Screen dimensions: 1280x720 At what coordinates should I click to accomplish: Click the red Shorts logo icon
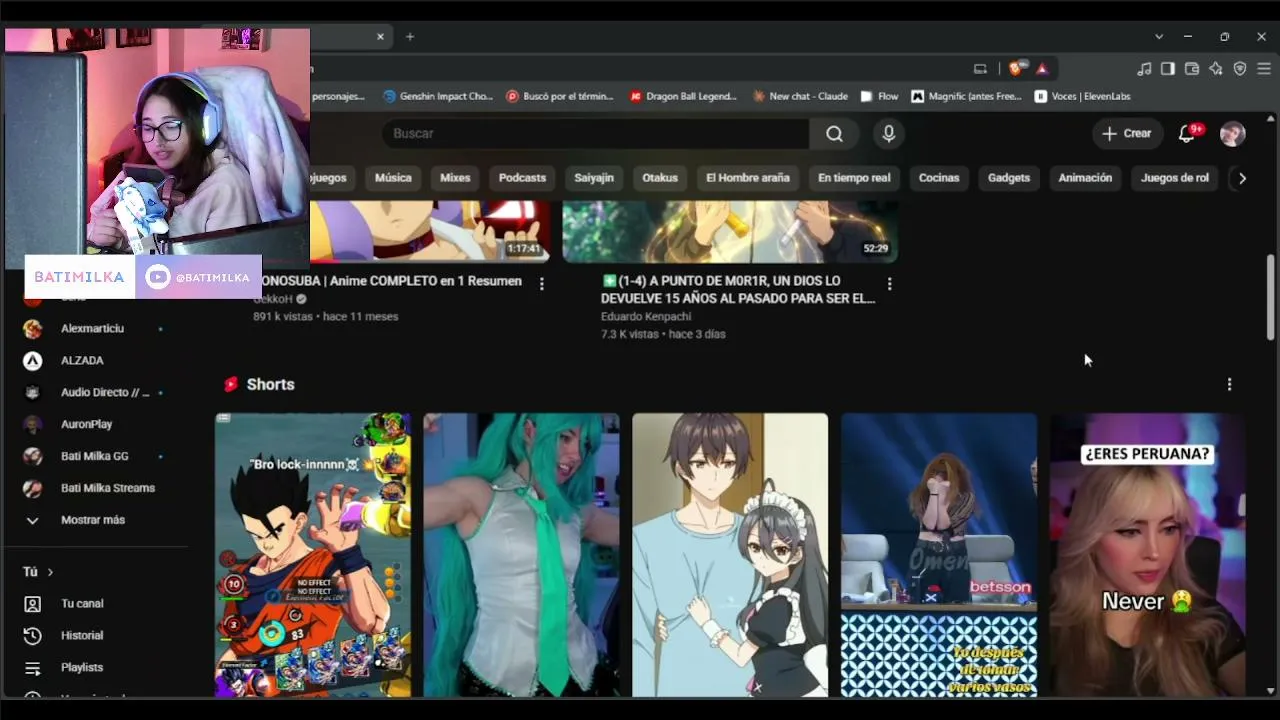click(x=231, y=384)
